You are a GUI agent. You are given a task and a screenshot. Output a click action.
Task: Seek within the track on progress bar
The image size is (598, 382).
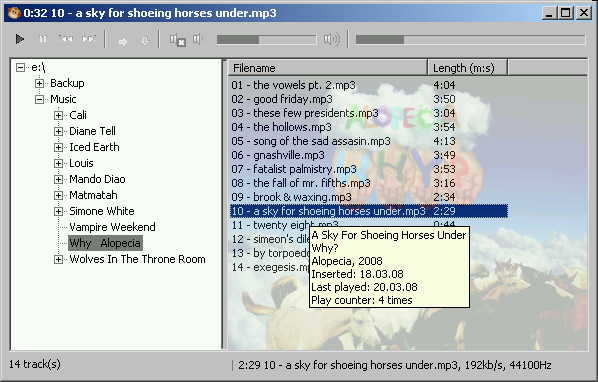pos(470,39)
